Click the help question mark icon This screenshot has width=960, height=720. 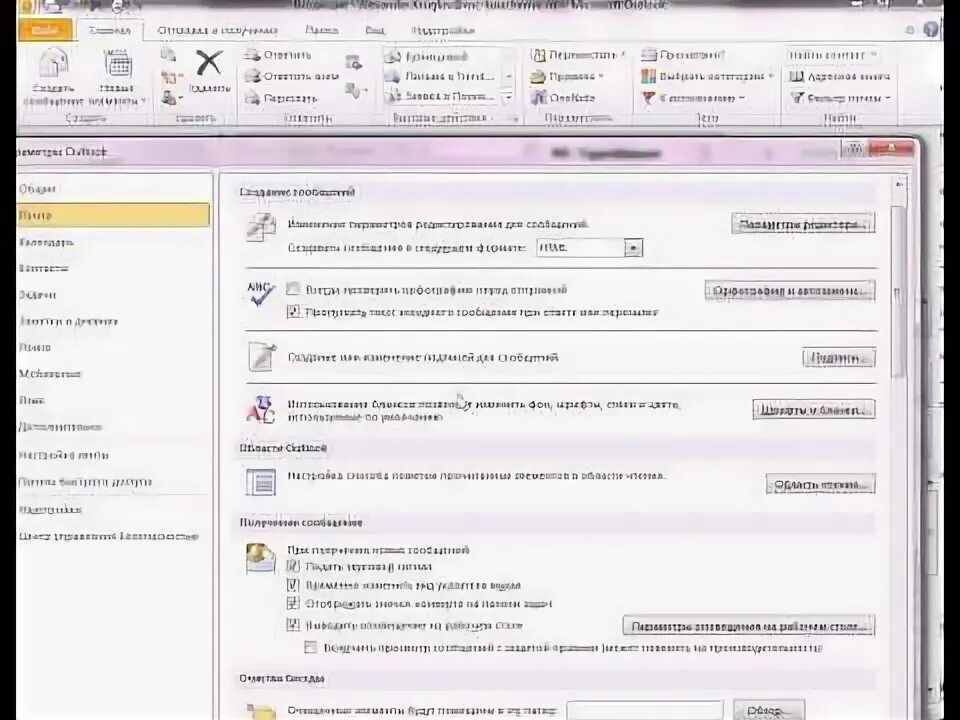click(x=930, y=29)
